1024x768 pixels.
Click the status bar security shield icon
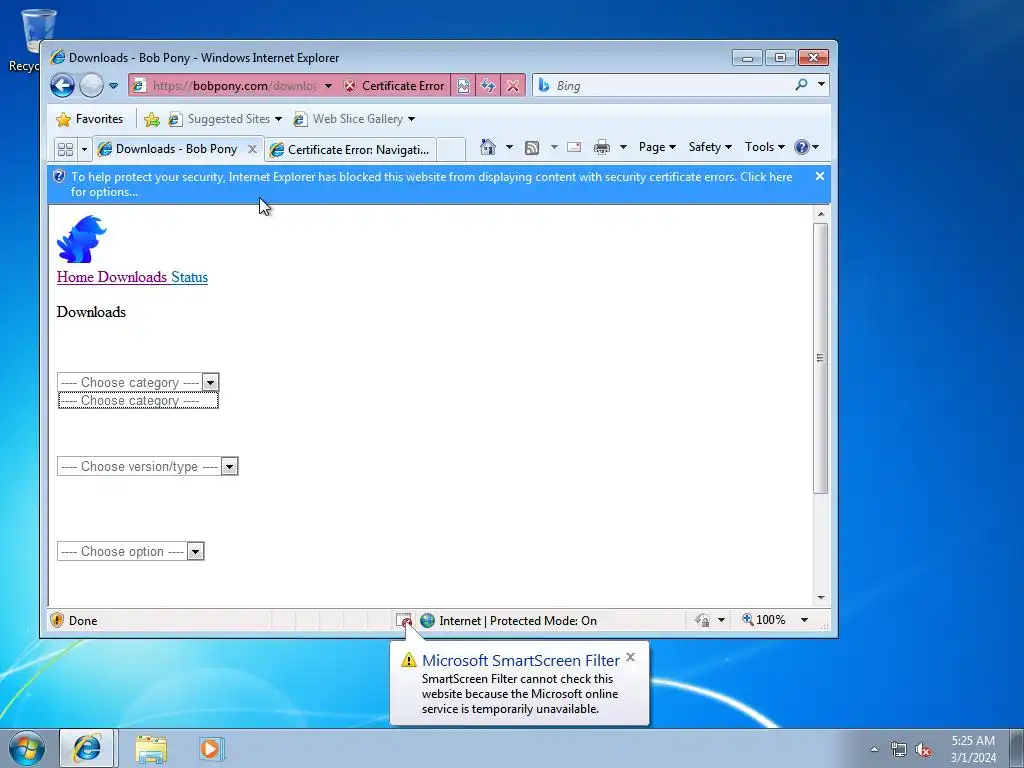[57, 620]
